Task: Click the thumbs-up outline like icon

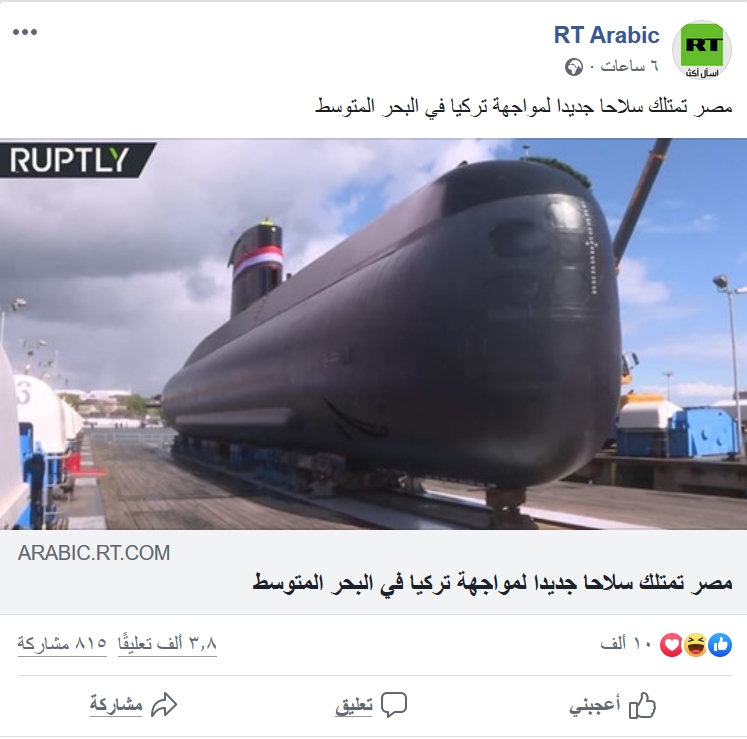Action: point(642,705)
